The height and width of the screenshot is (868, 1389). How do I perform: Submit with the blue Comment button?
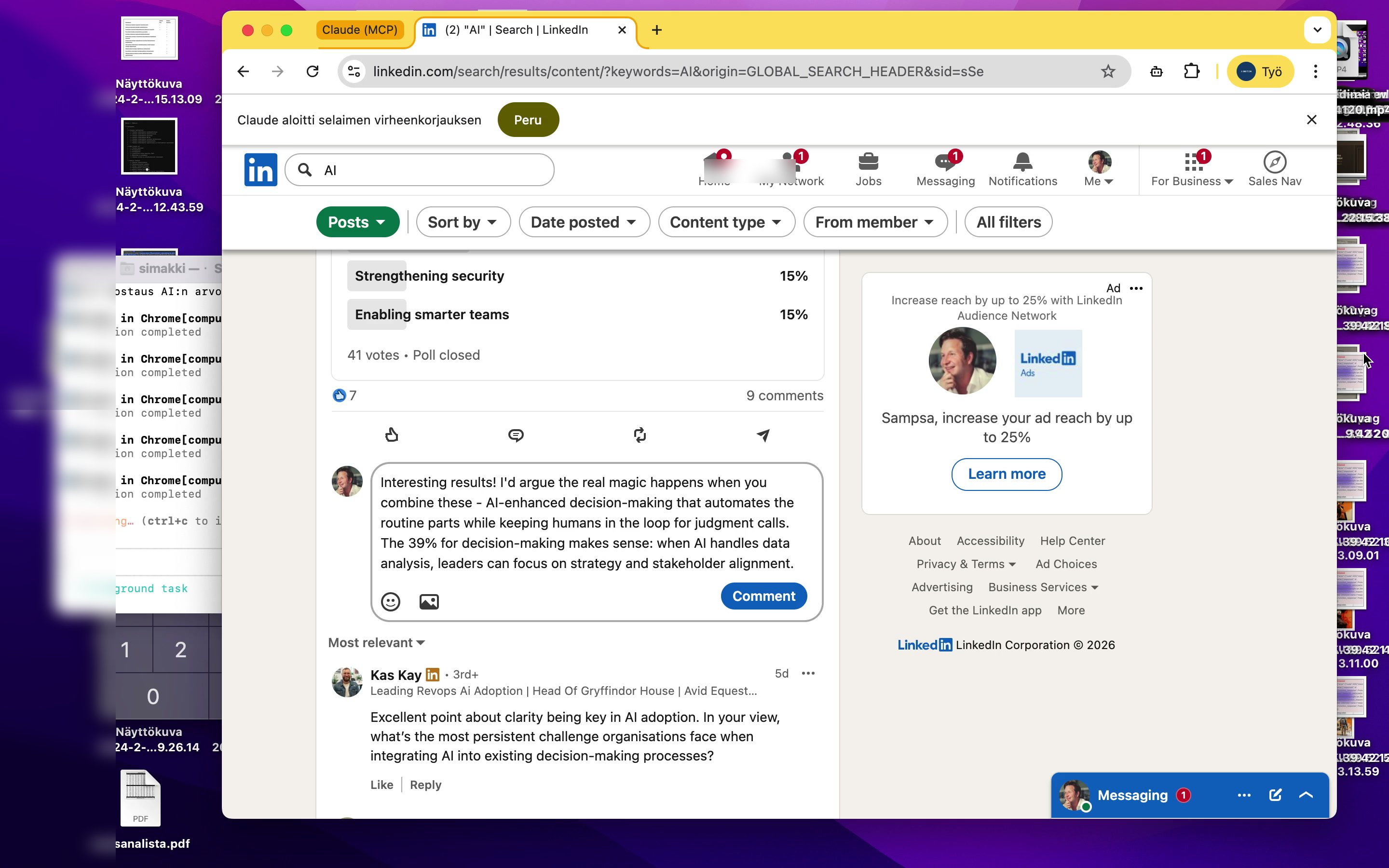coord(763,596)
